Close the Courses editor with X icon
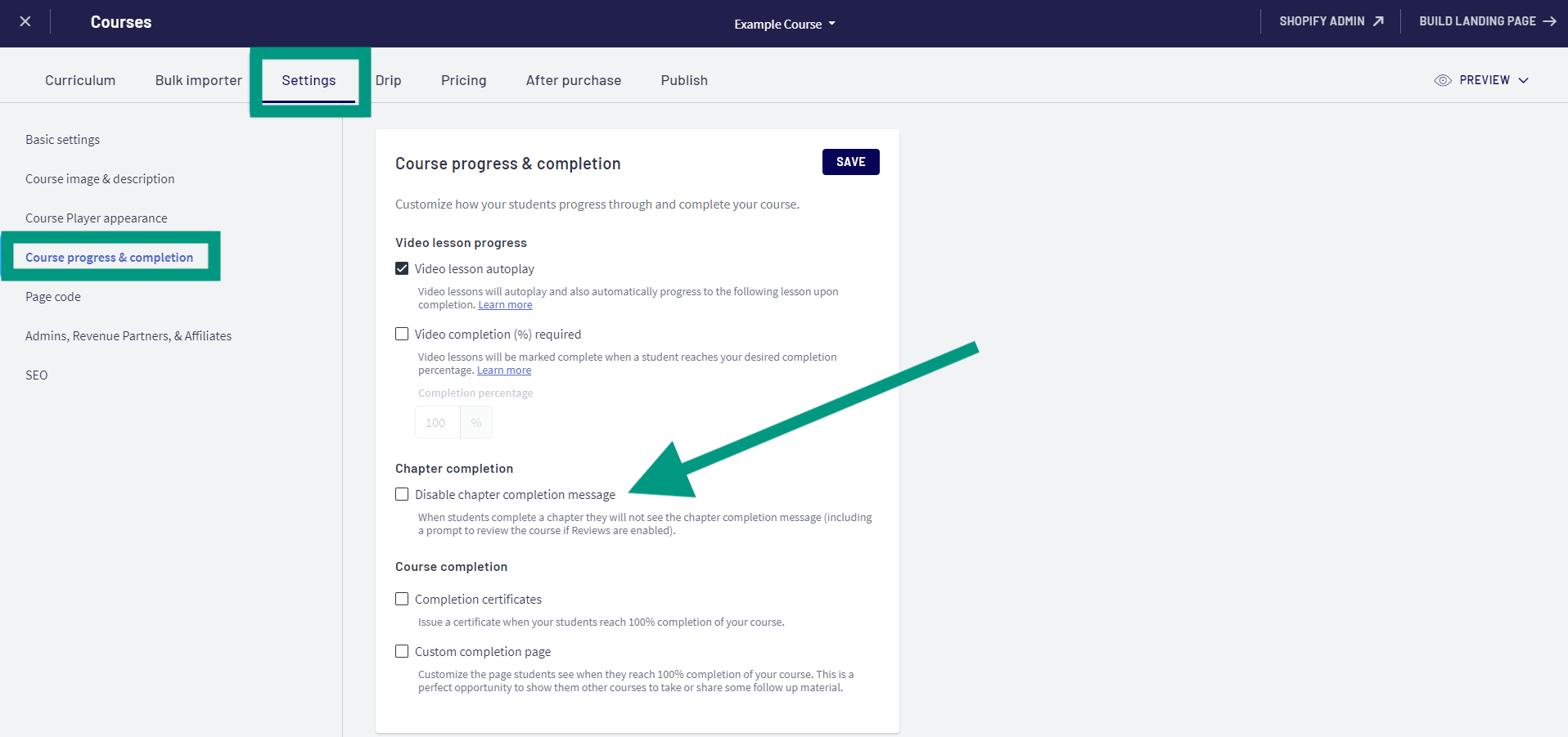Screen dimensions: 1568x737 (25, 22)
